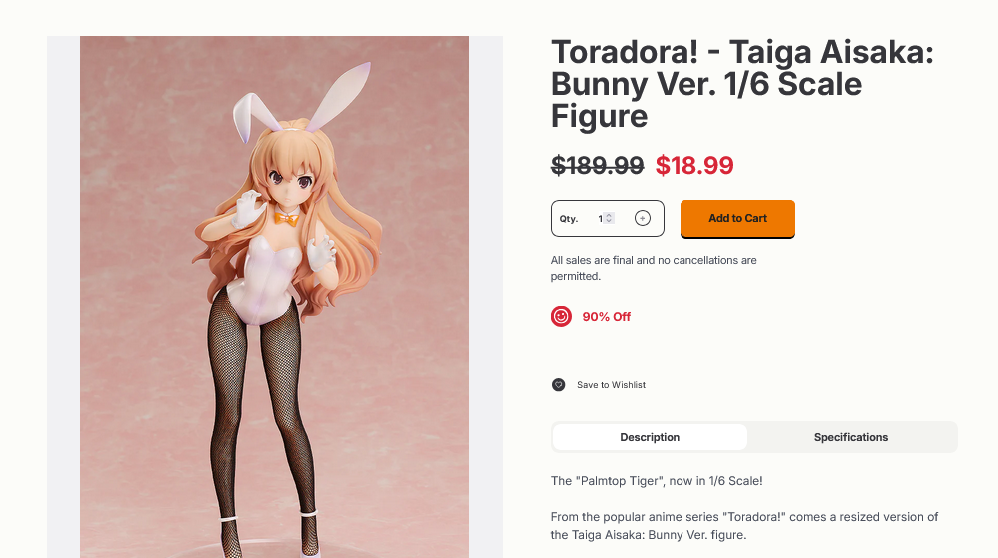Add the figure to the cart
The image size is (998, 558).
738,218
